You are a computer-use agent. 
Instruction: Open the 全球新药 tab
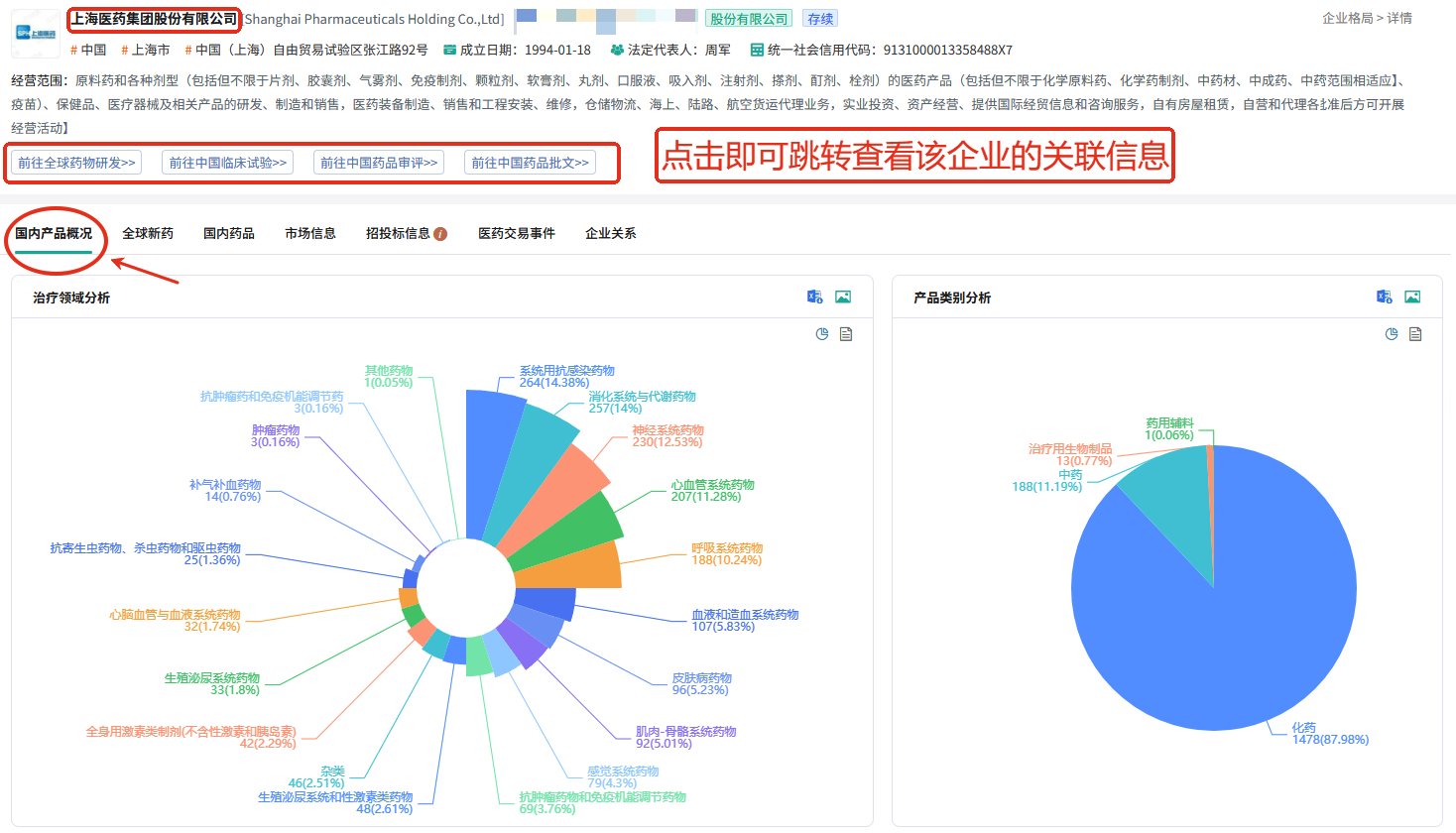tap(148, 233)
